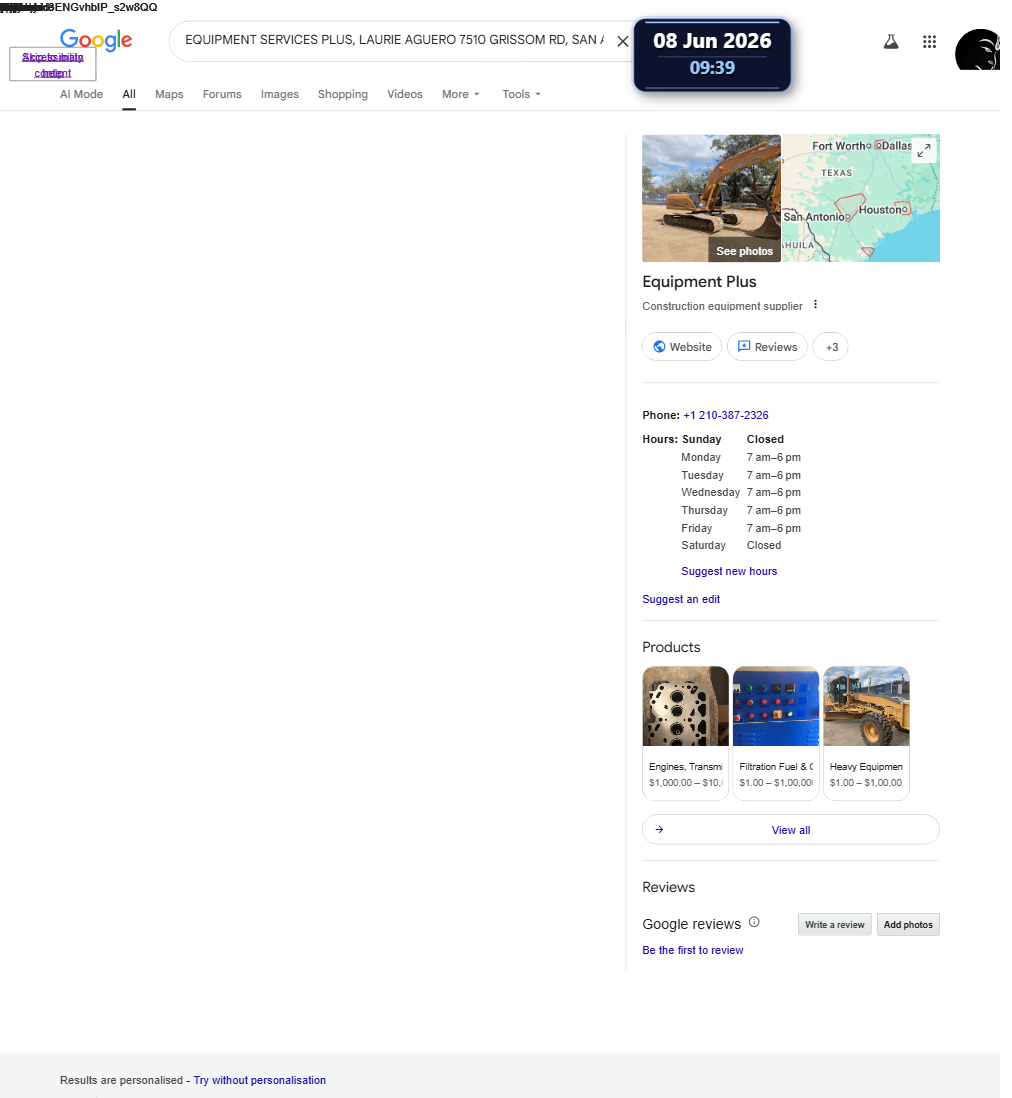Click the Wednesday hours row
The width and height of the screenshot is (1012, 1098).
click(x=741, y=492)
